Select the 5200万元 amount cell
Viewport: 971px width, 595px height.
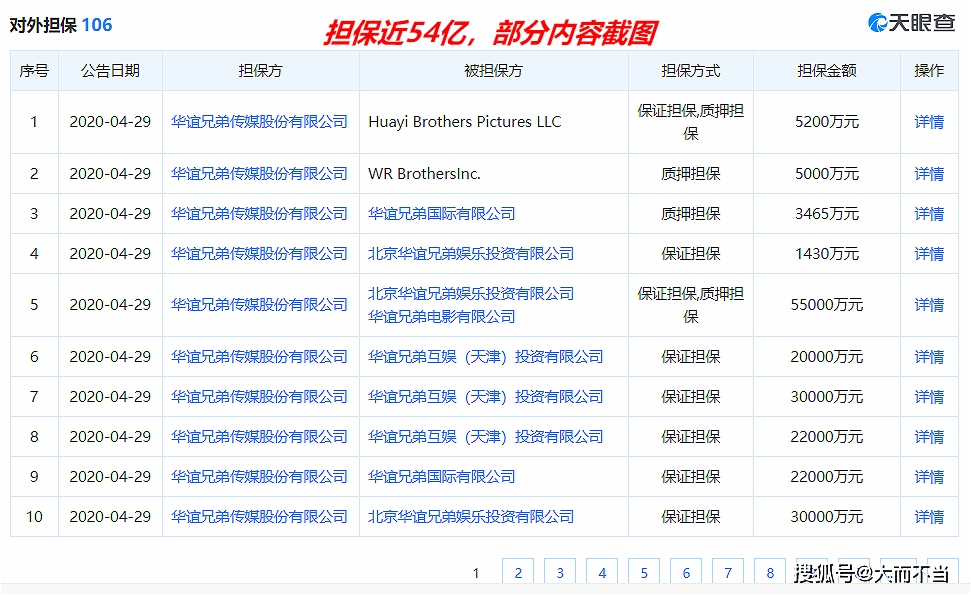tap(827, 122)
